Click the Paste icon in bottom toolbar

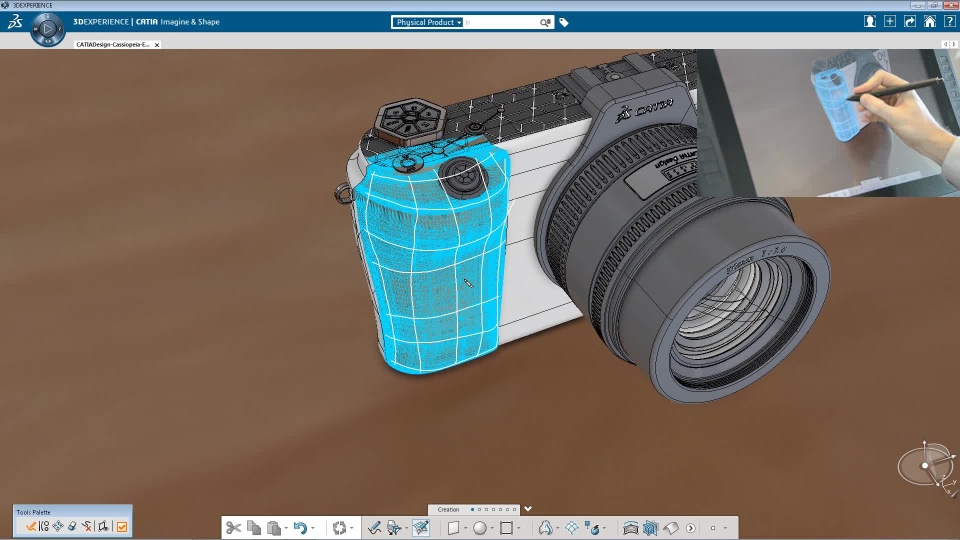[274, 528]
